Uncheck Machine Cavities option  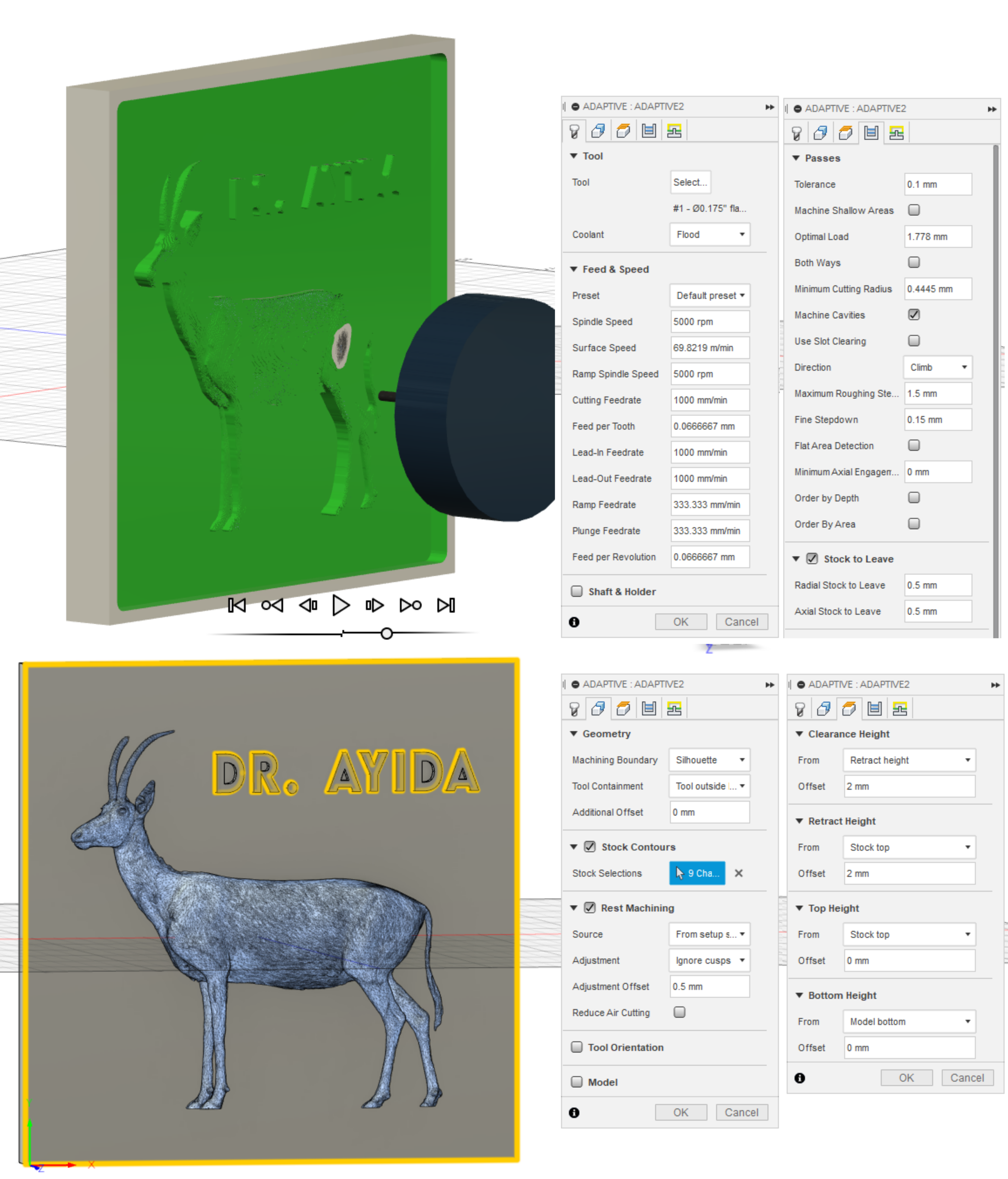pyautogui.click(x=914, y=315)
